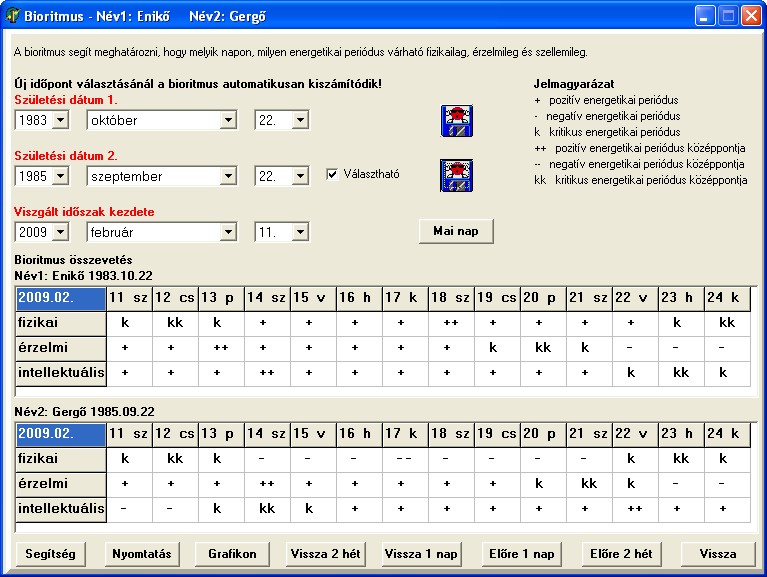Open examined period day dropdown 11.
Image resolution: width=767 pixels, height=577 pixels.
pos(300,232)
